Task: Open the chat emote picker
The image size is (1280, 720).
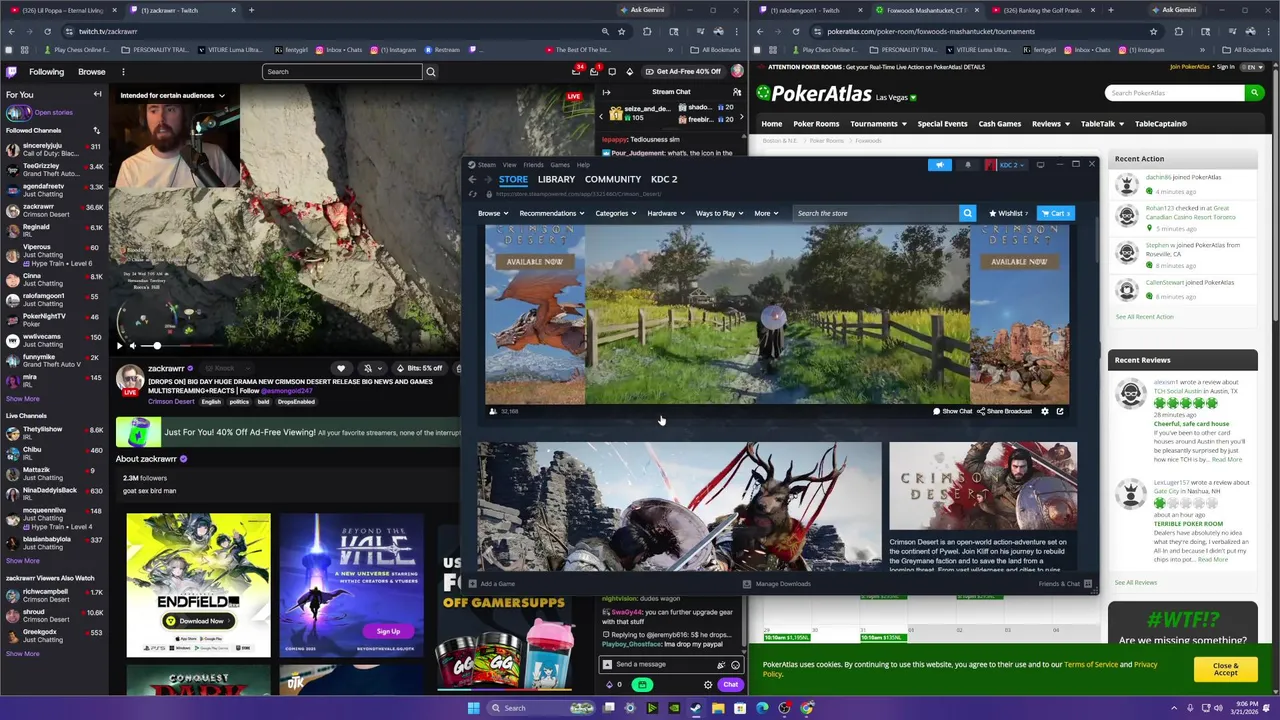Action: click(x=735, y=665)
